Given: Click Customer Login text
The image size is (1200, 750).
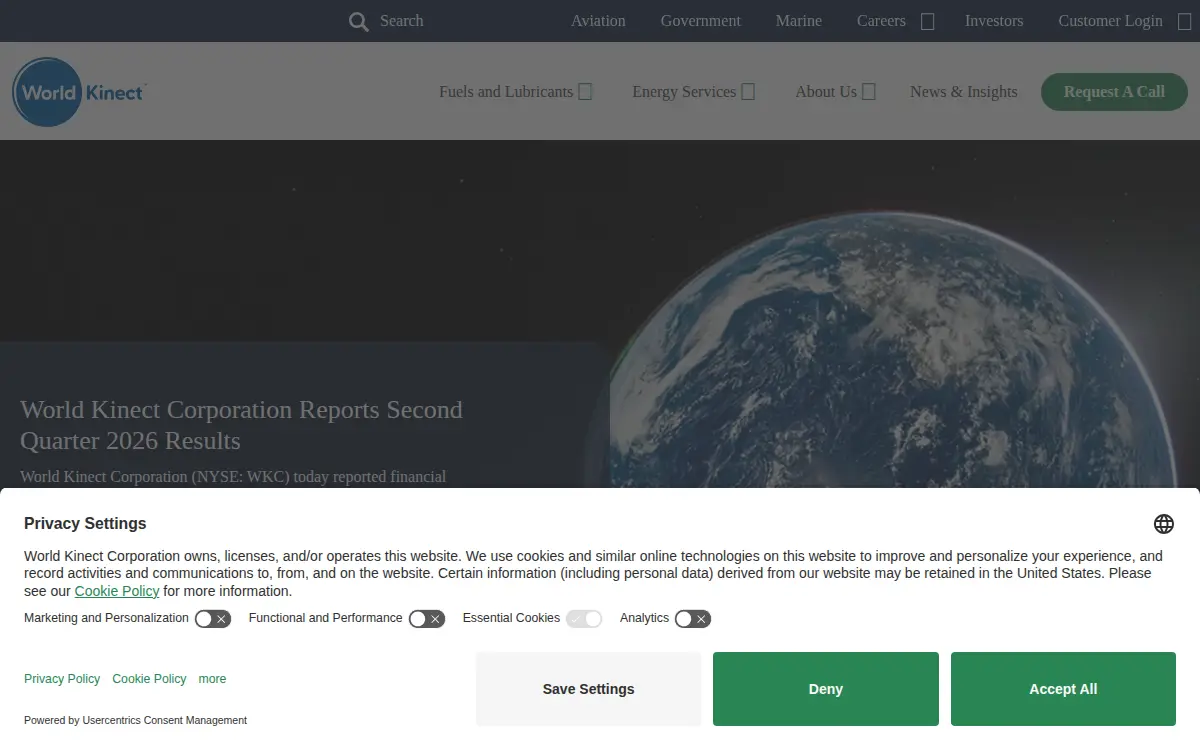Looking at the screenshot, I should coord(1110,21).
